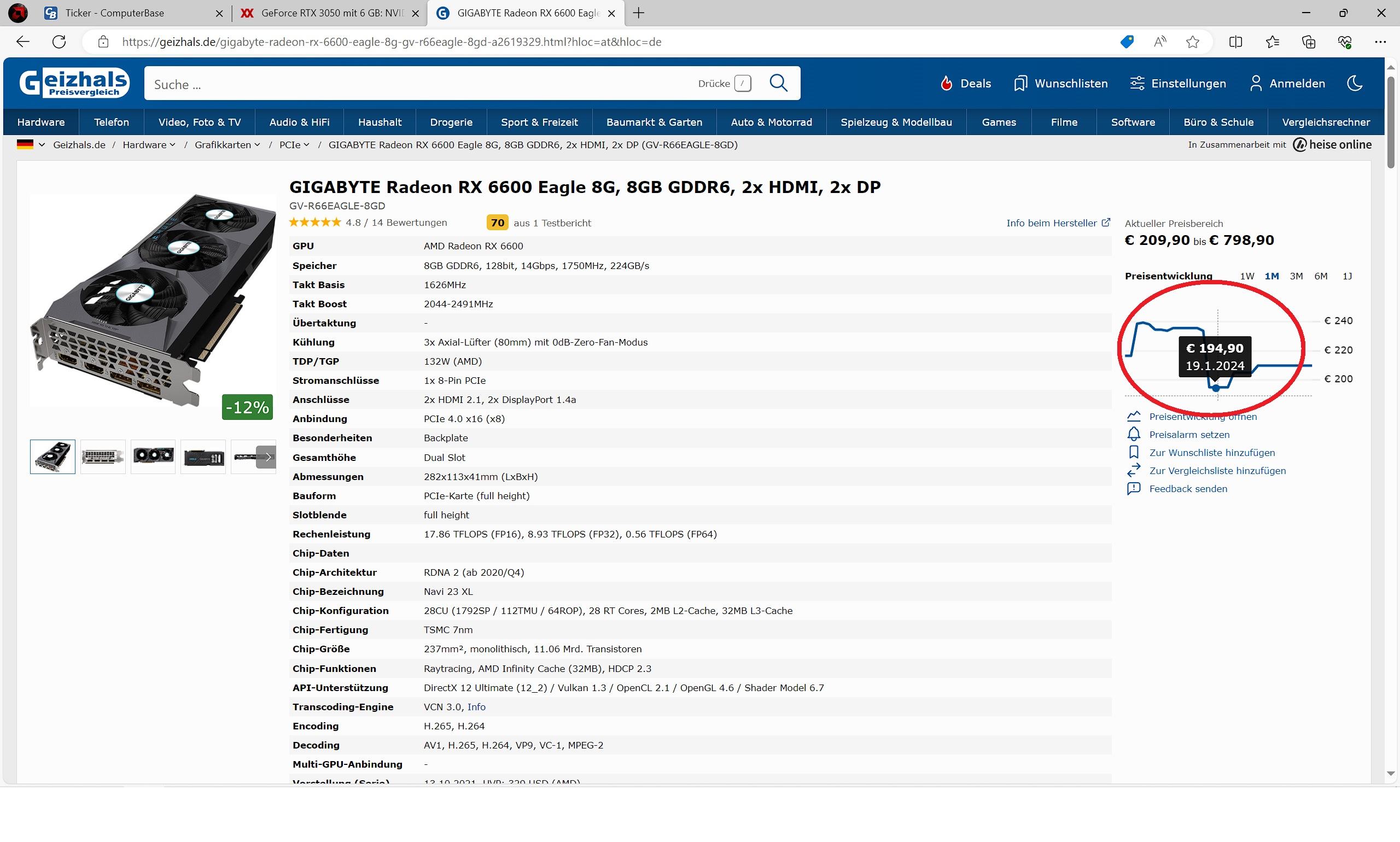Screen dimensions: 1400x842
Task: Show next product thumbnails with the arrow
Action: click(267, 457)
